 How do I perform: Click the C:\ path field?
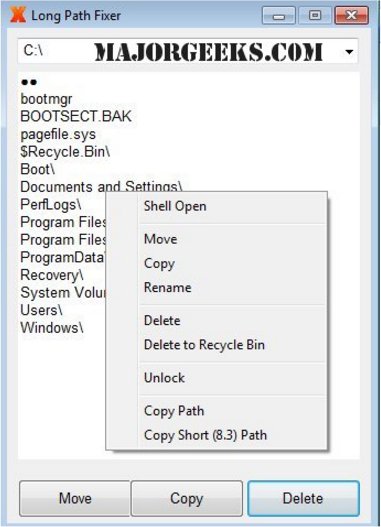[188, 51]
